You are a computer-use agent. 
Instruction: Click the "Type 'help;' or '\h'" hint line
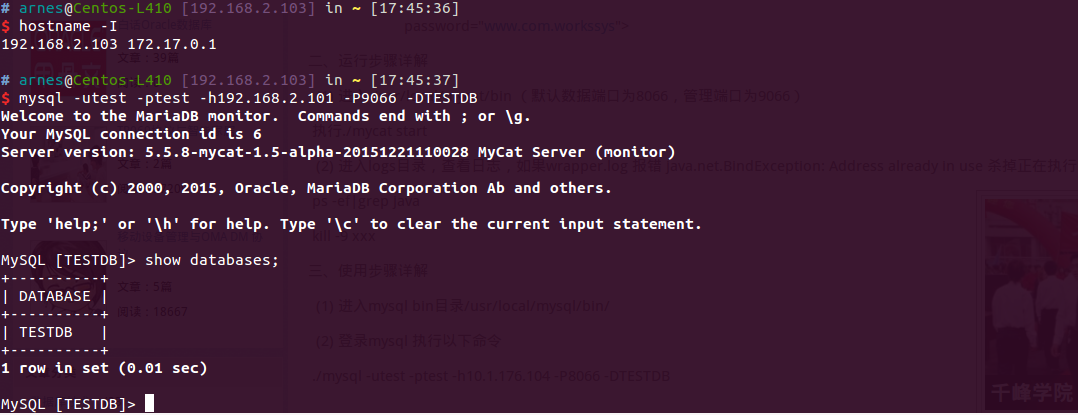coord(351,224)
